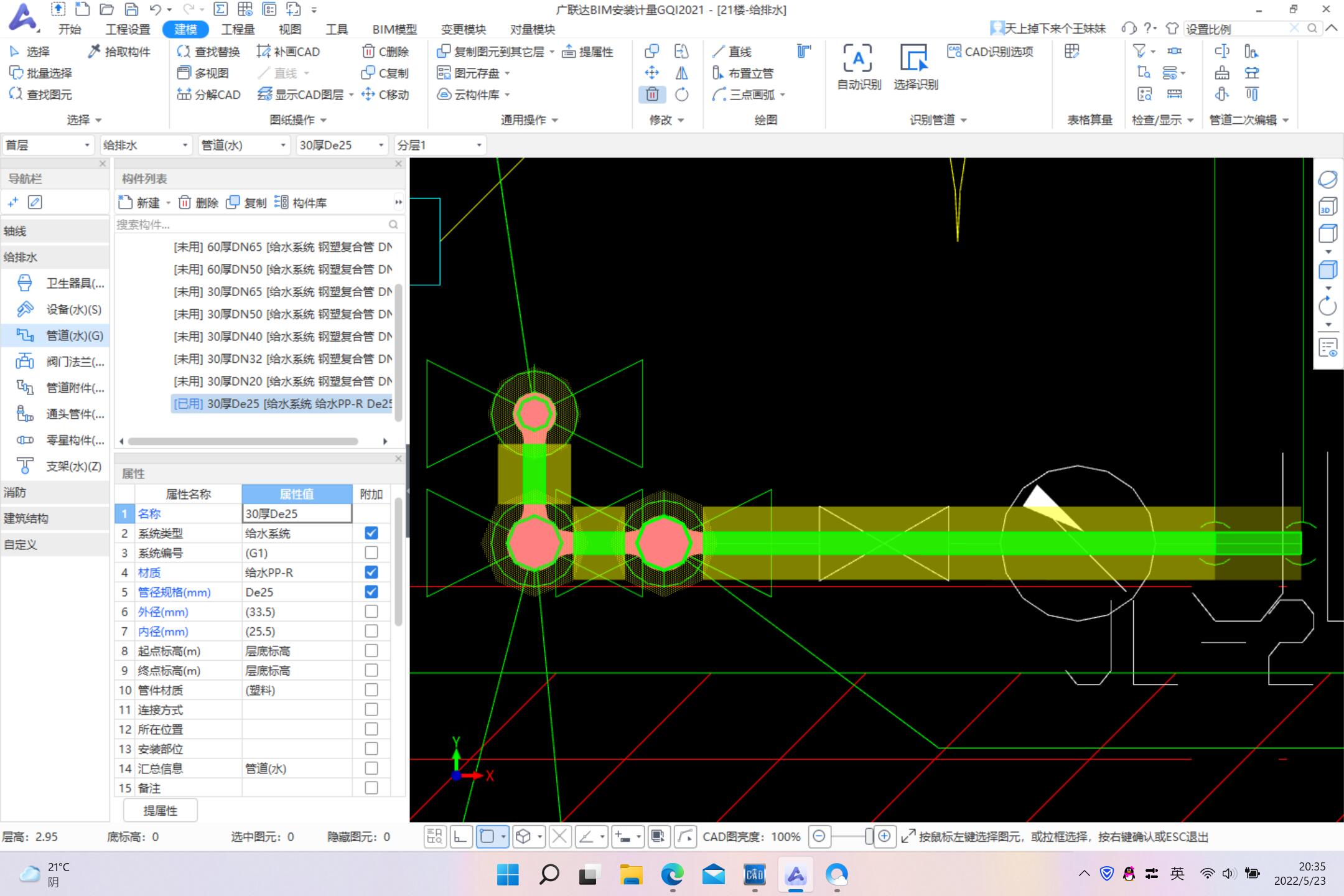The image size is (1344, 896).
Task: Click the edit pencil icon in 导航栏
Action: click(x=35, y=202)
